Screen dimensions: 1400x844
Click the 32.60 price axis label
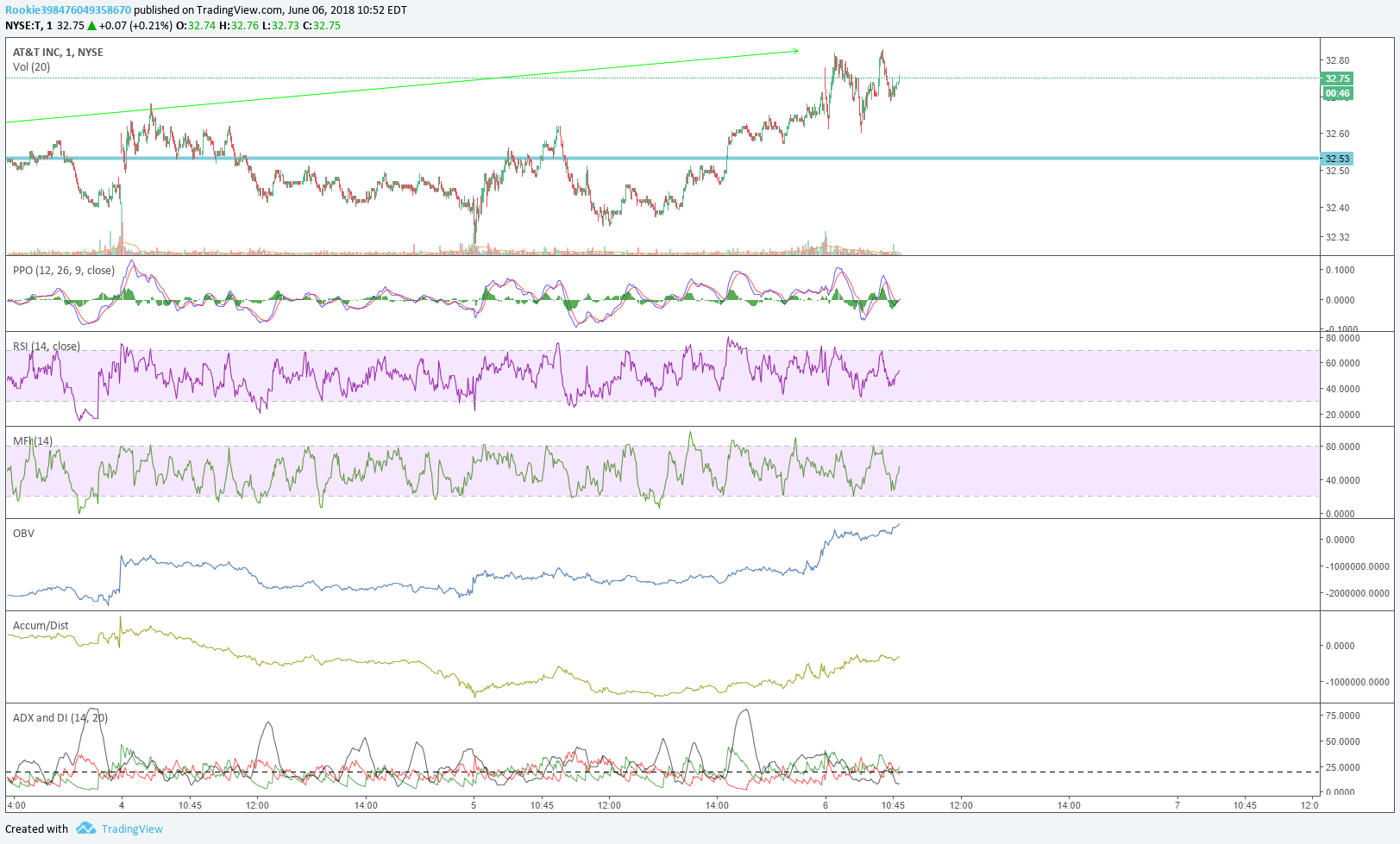[1337, 134]
